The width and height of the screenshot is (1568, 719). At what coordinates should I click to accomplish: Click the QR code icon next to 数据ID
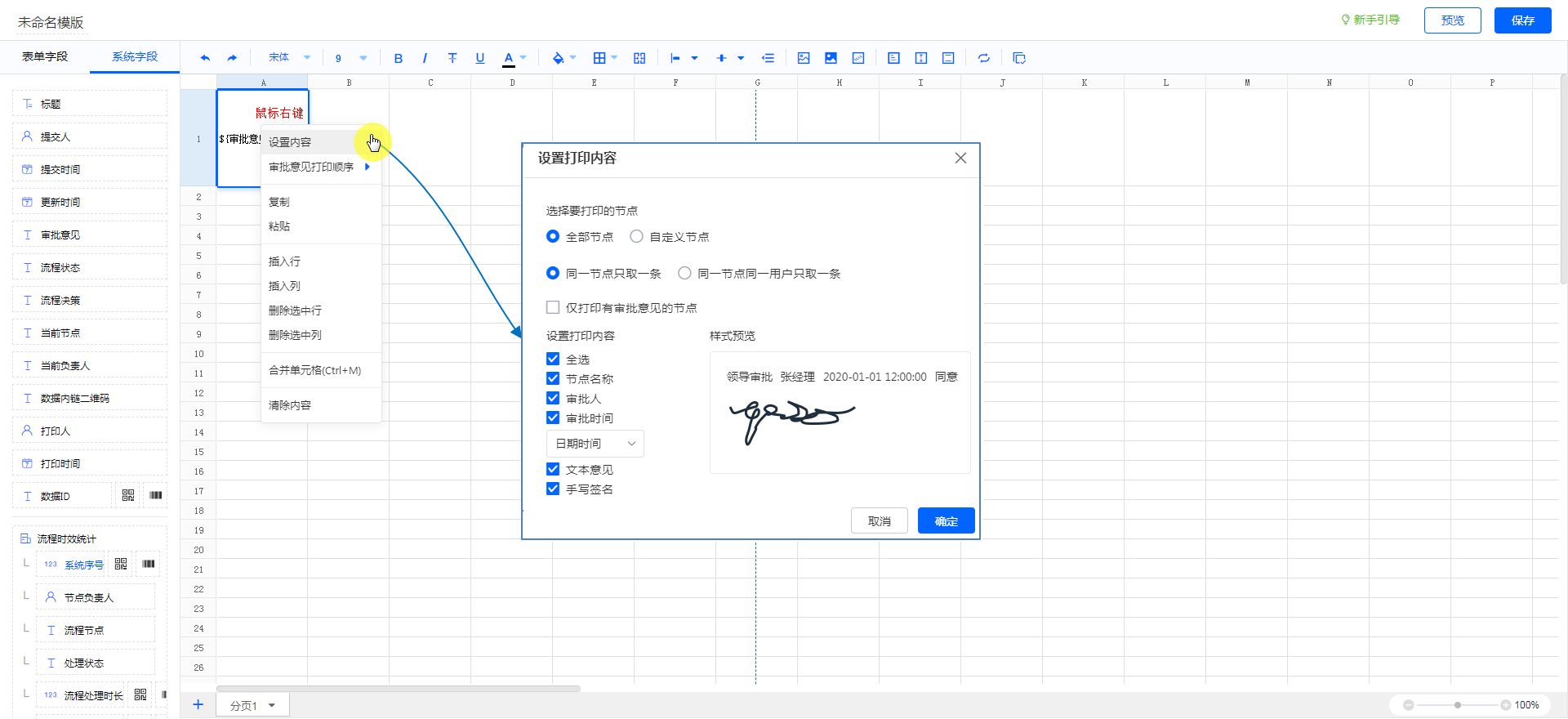[x=128, y=496]
